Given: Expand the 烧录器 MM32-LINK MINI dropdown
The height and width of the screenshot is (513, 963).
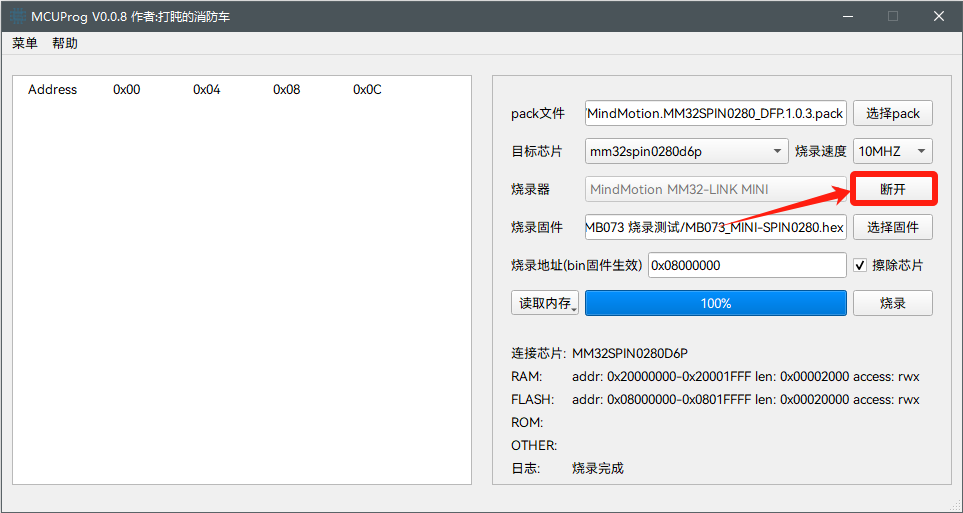Looking at the screenshot, I should pyautogui.click(x=715, y=189).
